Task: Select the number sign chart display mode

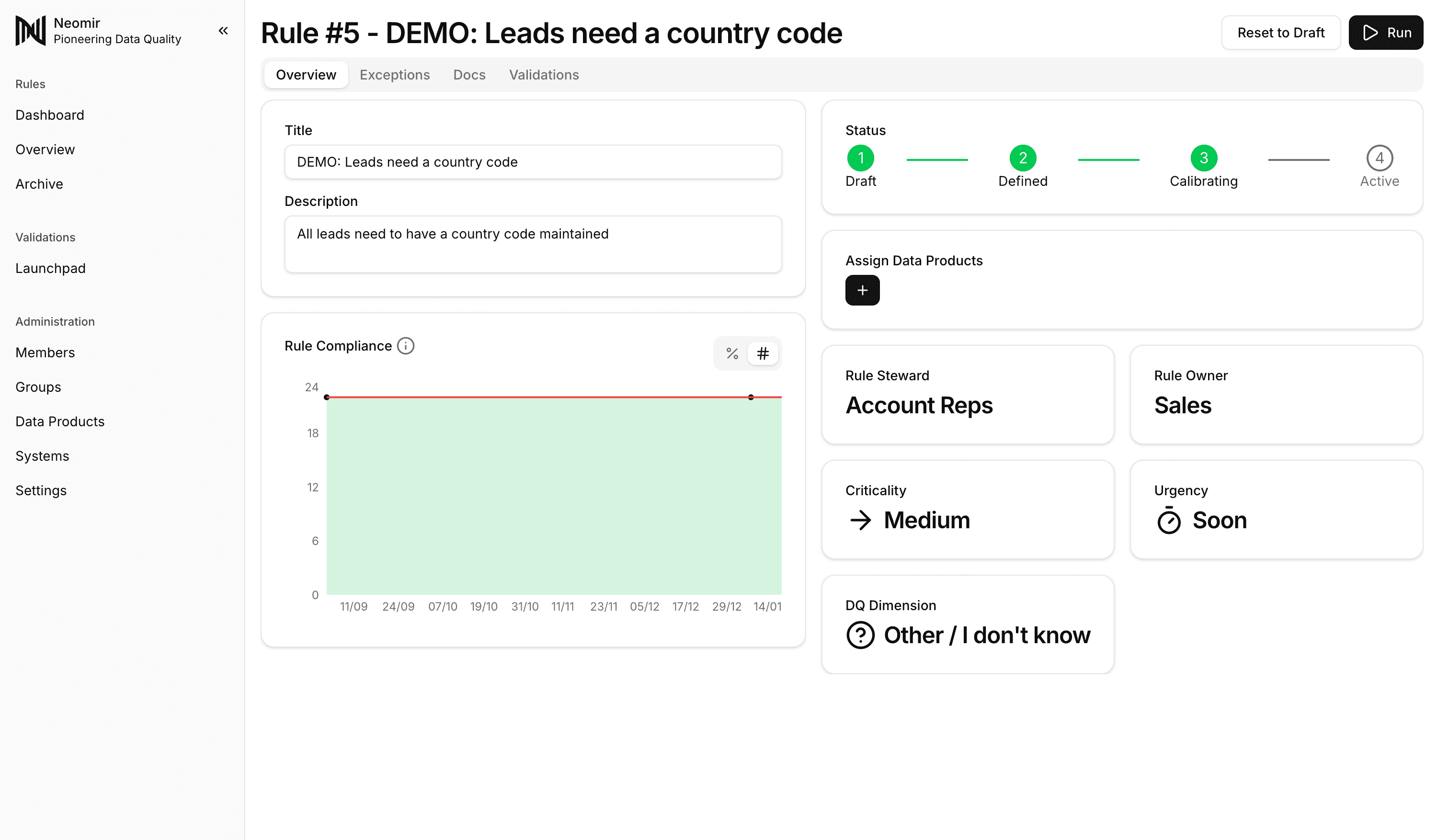Action: tap(763, 353)
